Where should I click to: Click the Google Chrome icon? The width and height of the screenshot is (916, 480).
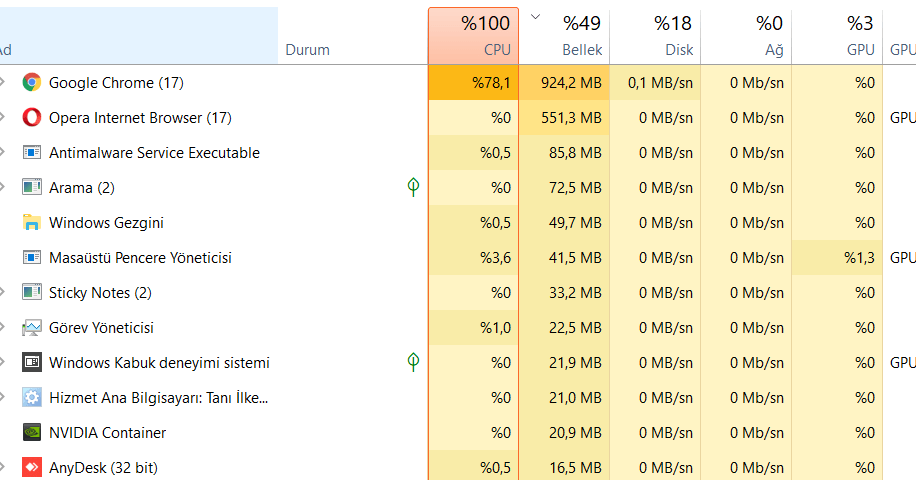31,83
